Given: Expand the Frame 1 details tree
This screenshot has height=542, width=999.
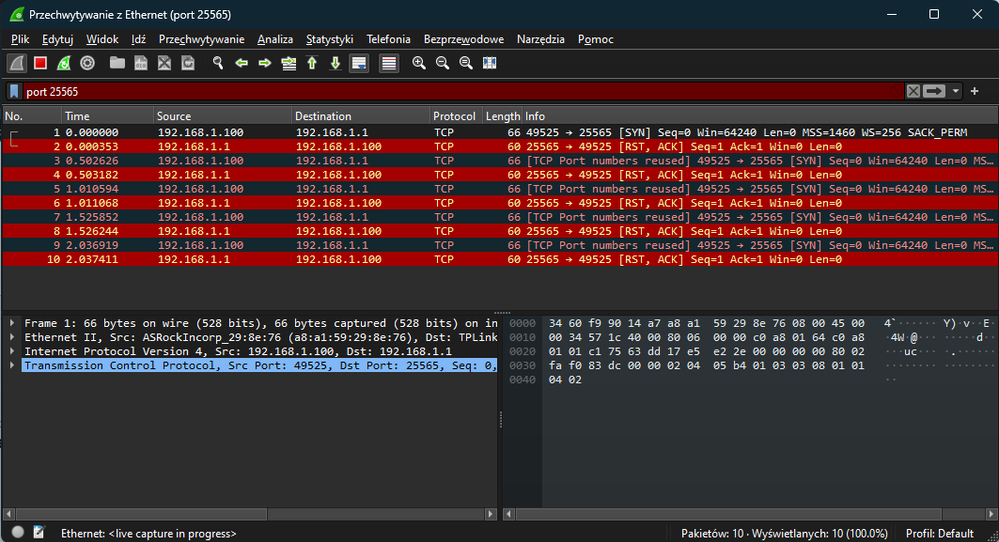Looking at the screenshot, I should 12,323.
